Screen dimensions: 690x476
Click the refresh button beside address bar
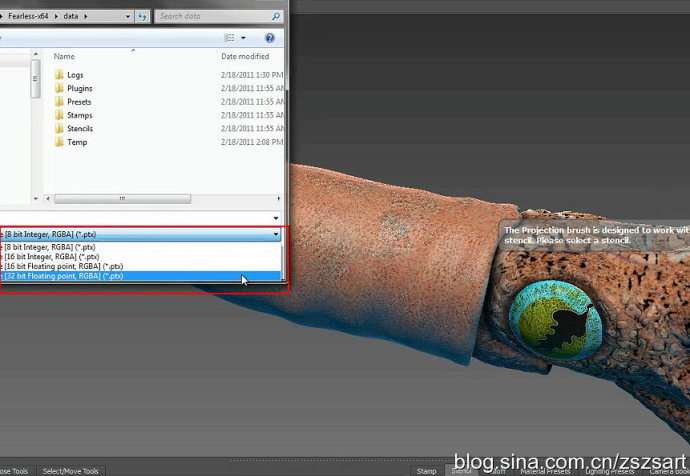[142, 16]
